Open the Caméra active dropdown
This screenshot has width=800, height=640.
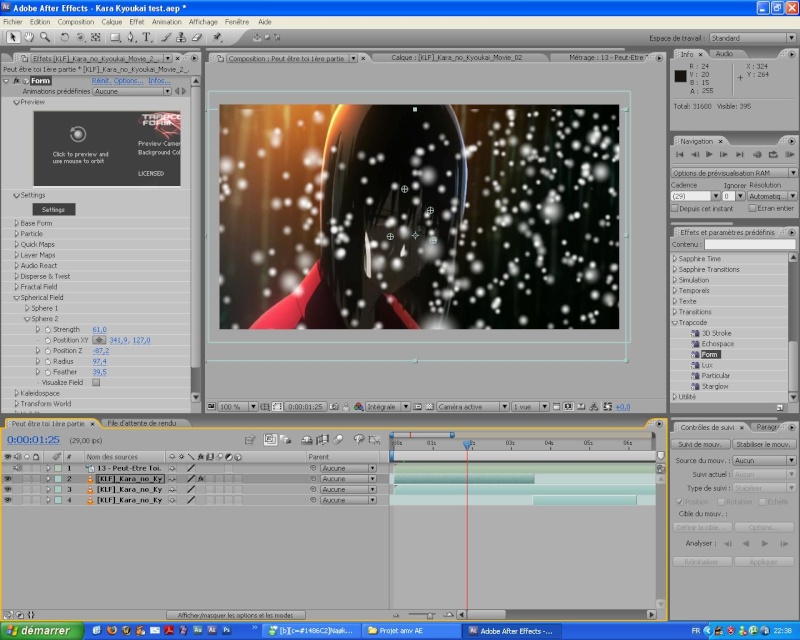pyautogui.click(x=472, y=407)
